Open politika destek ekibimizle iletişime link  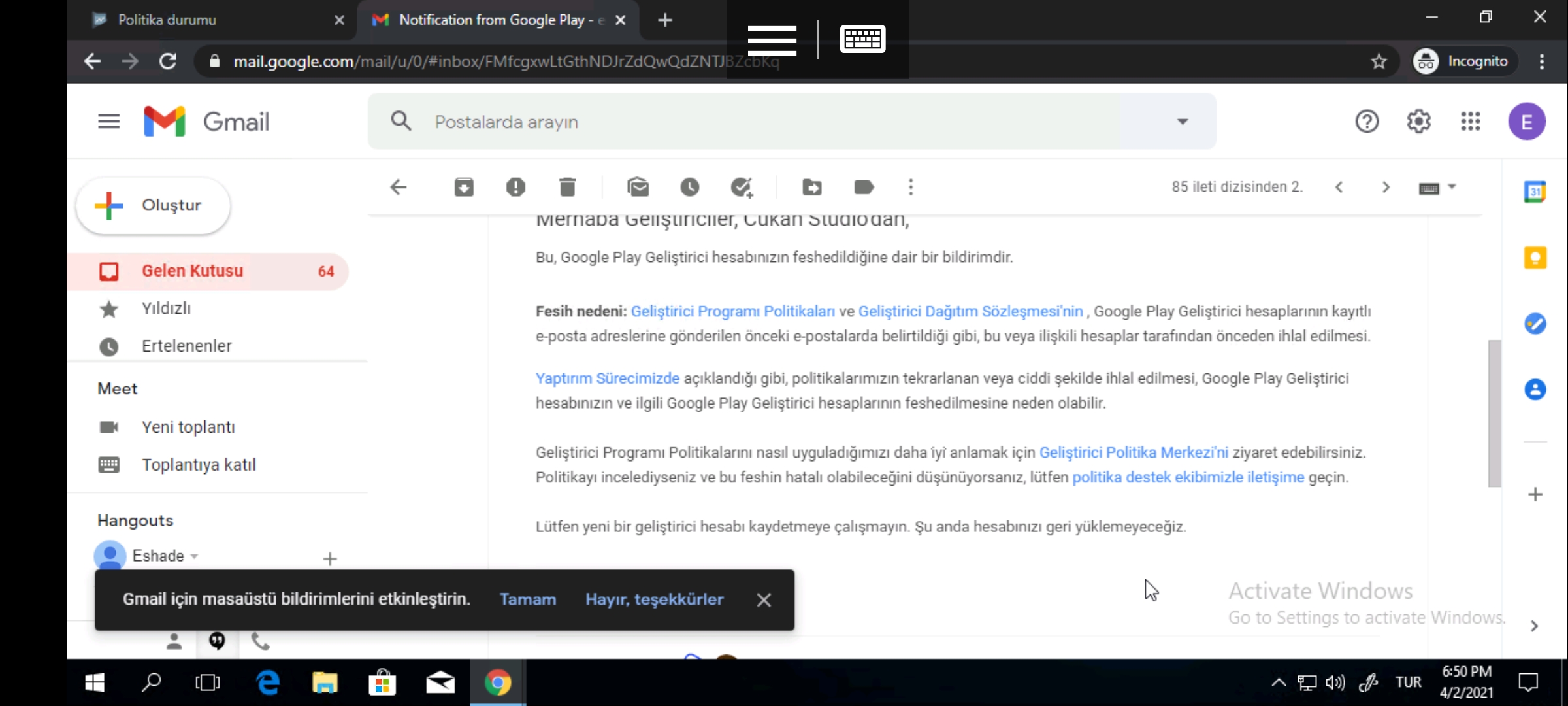1188,477
